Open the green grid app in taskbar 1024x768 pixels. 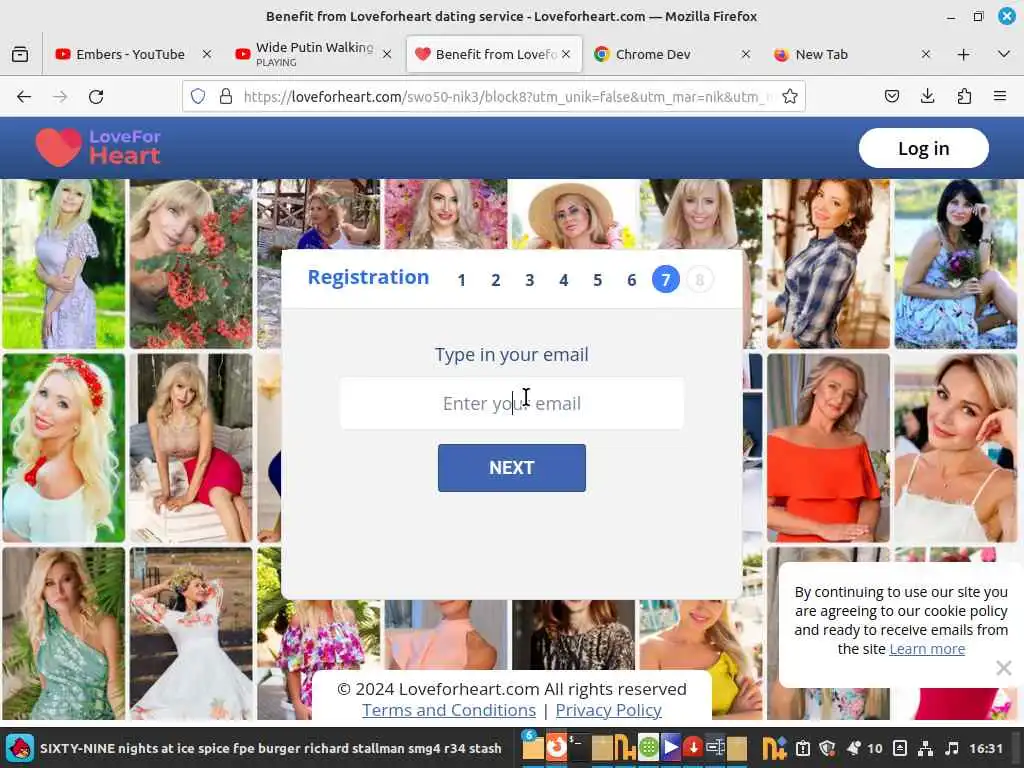click(x=648, y=747)
